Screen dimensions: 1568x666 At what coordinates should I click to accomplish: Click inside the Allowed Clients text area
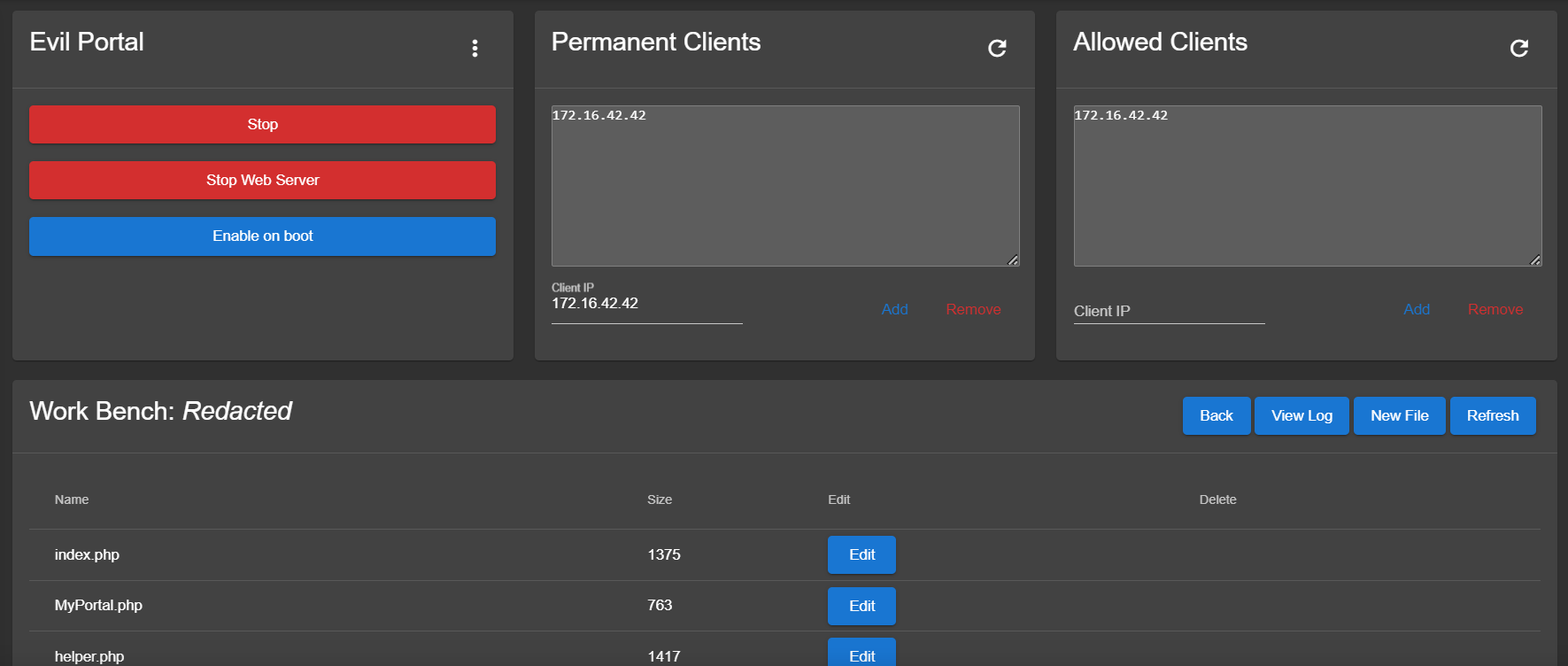coord(1307,186)
